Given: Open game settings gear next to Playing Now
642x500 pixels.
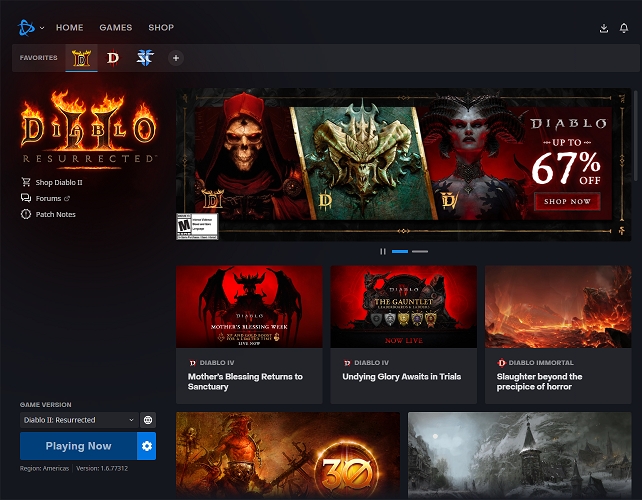Looking at the screenshot, I should (x=147, y=446).
